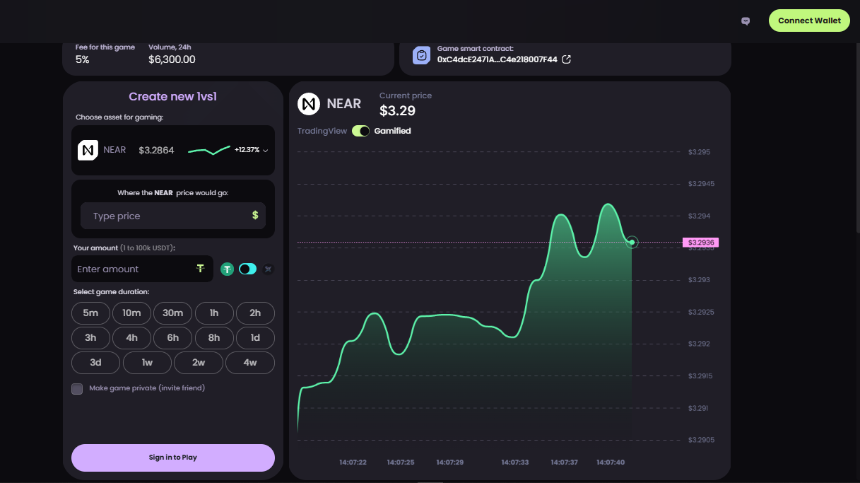Focus the Enter amount input field
860x483 pixels.
(142, 269)
